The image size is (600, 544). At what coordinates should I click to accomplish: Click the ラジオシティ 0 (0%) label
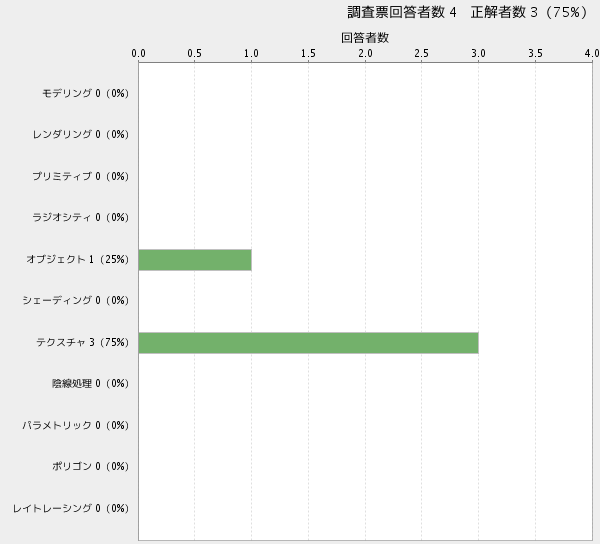[x=81, y=217]
